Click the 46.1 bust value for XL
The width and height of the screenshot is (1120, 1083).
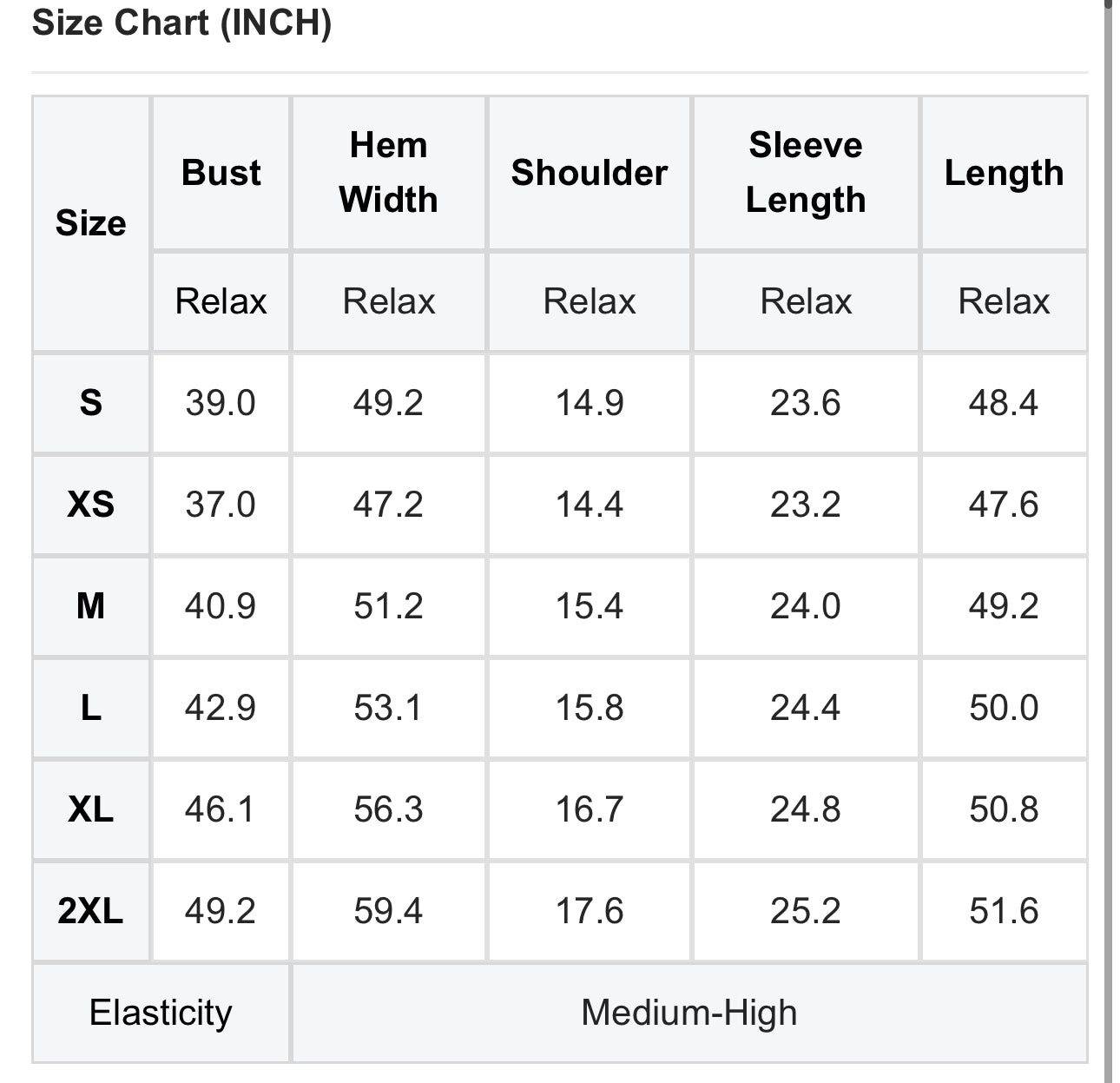point(220,809)
